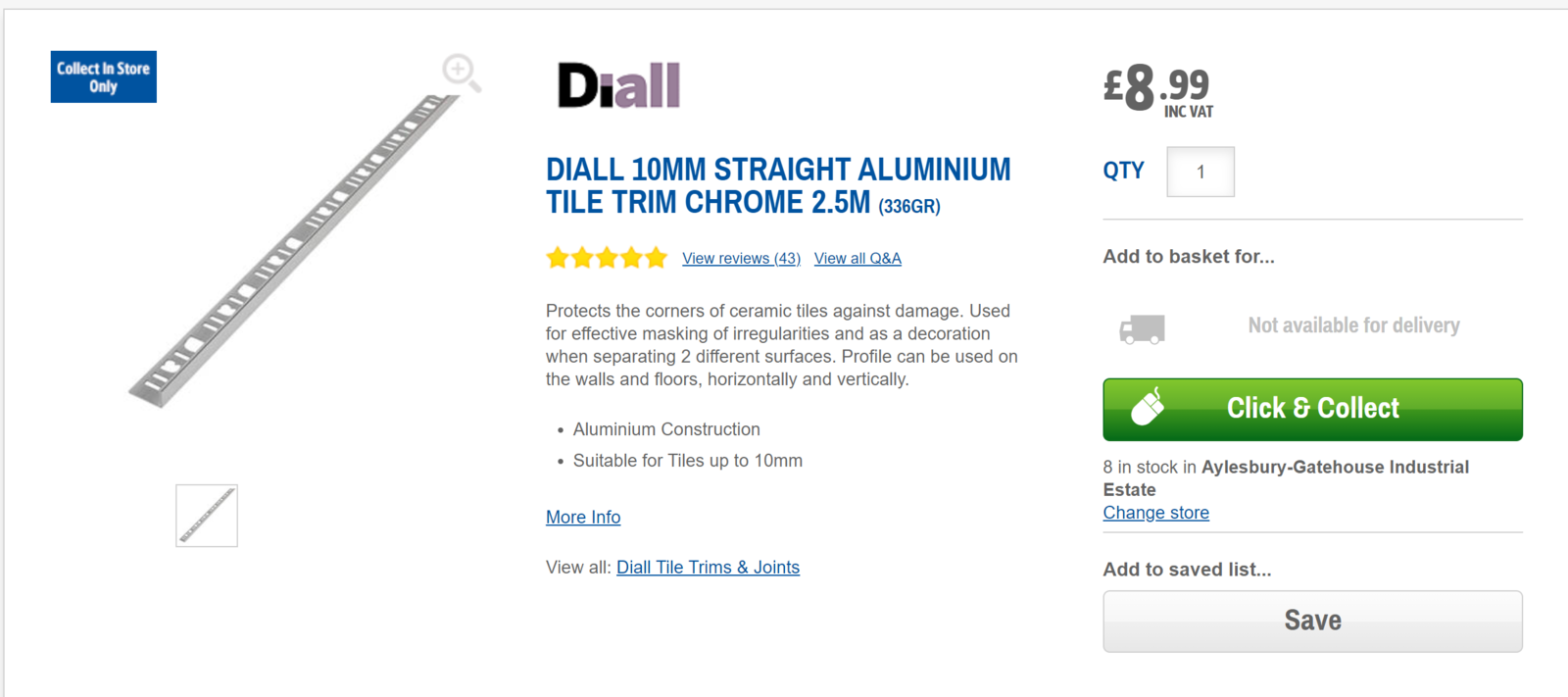
Task: Click the delivery truck icon
Action: 1143,328
